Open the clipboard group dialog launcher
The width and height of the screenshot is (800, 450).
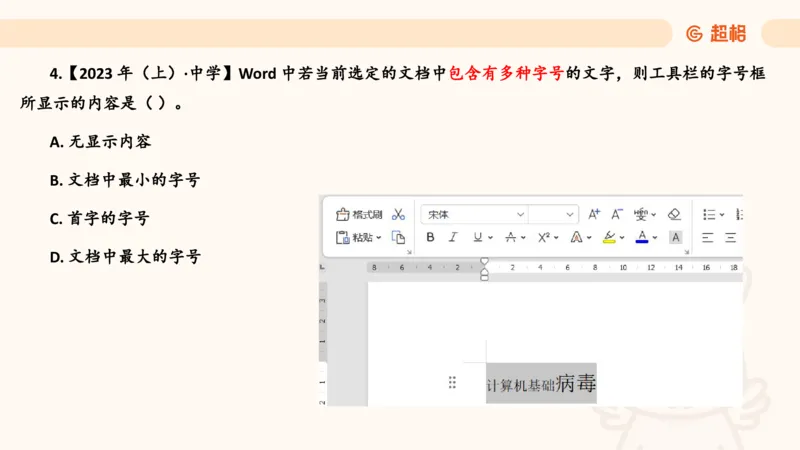point(409,252)
